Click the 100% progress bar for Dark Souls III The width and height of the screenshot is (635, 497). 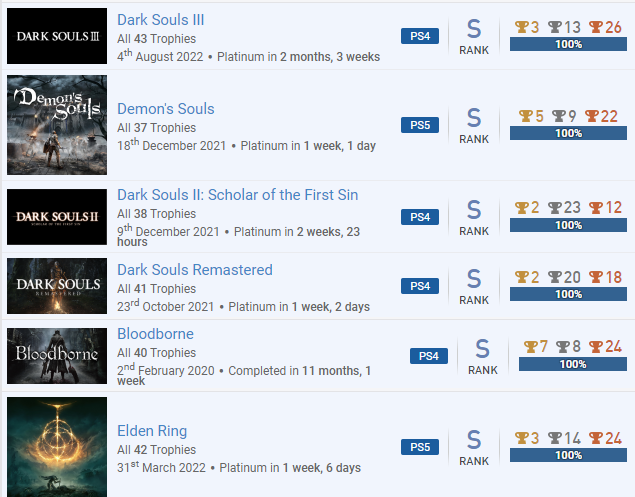569,45
